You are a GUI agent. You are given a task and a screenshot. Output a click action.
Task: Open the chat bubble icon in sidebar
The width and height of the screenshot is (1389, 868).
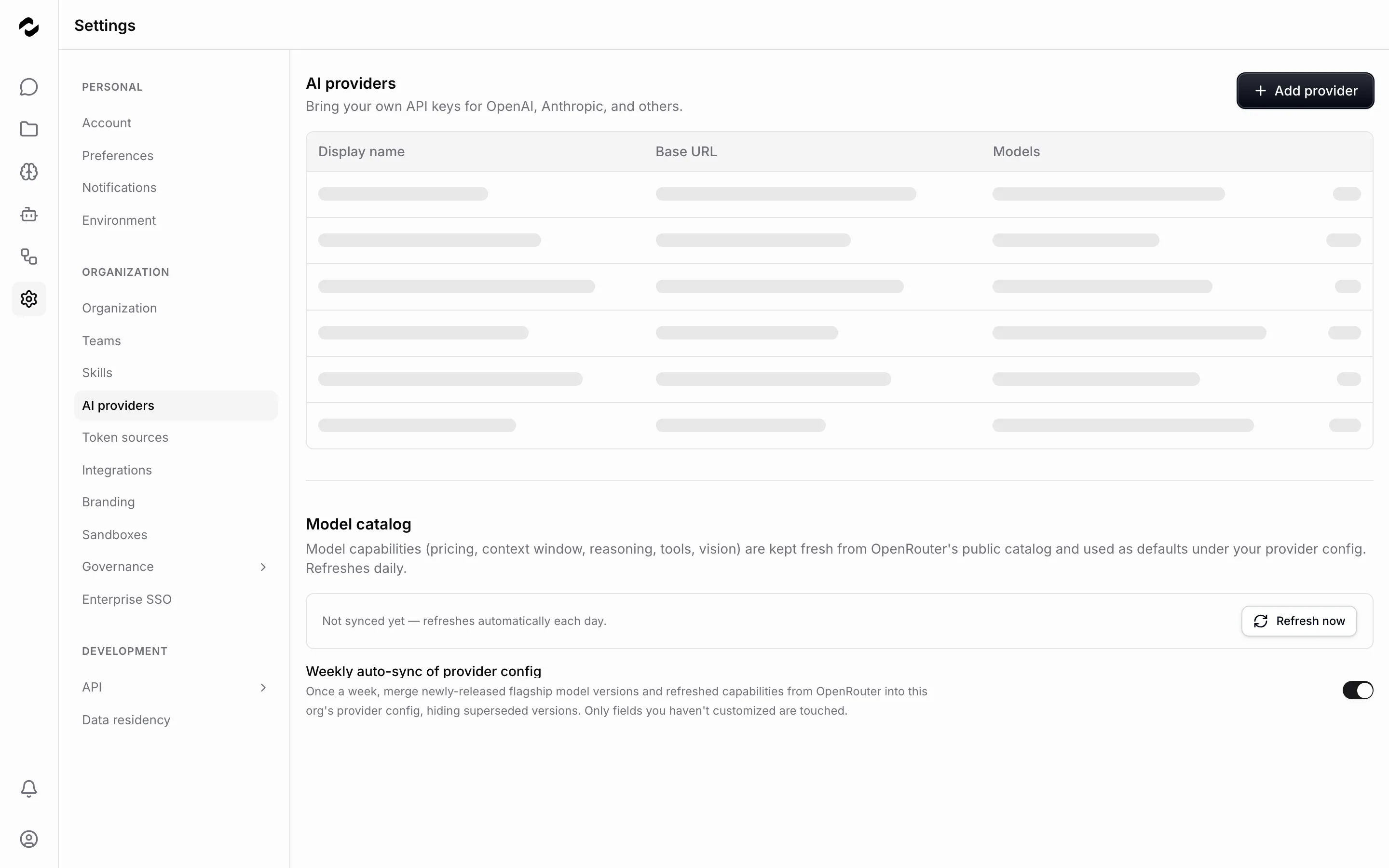tap(29, 87)
